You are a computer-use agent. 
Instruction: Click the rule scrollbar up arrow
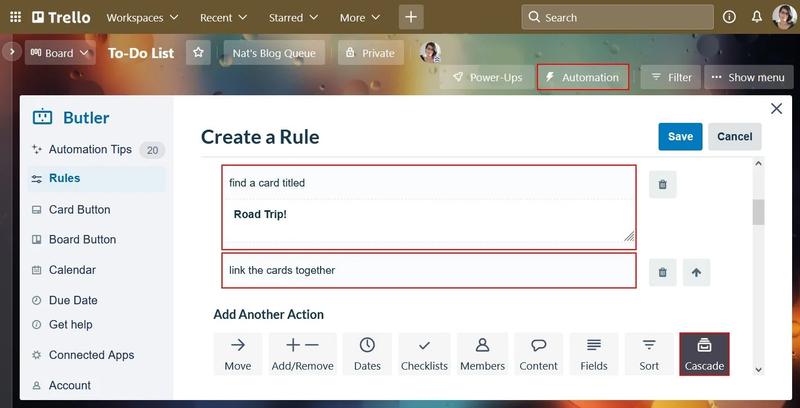pyautogui.click(x=758, y=164)
